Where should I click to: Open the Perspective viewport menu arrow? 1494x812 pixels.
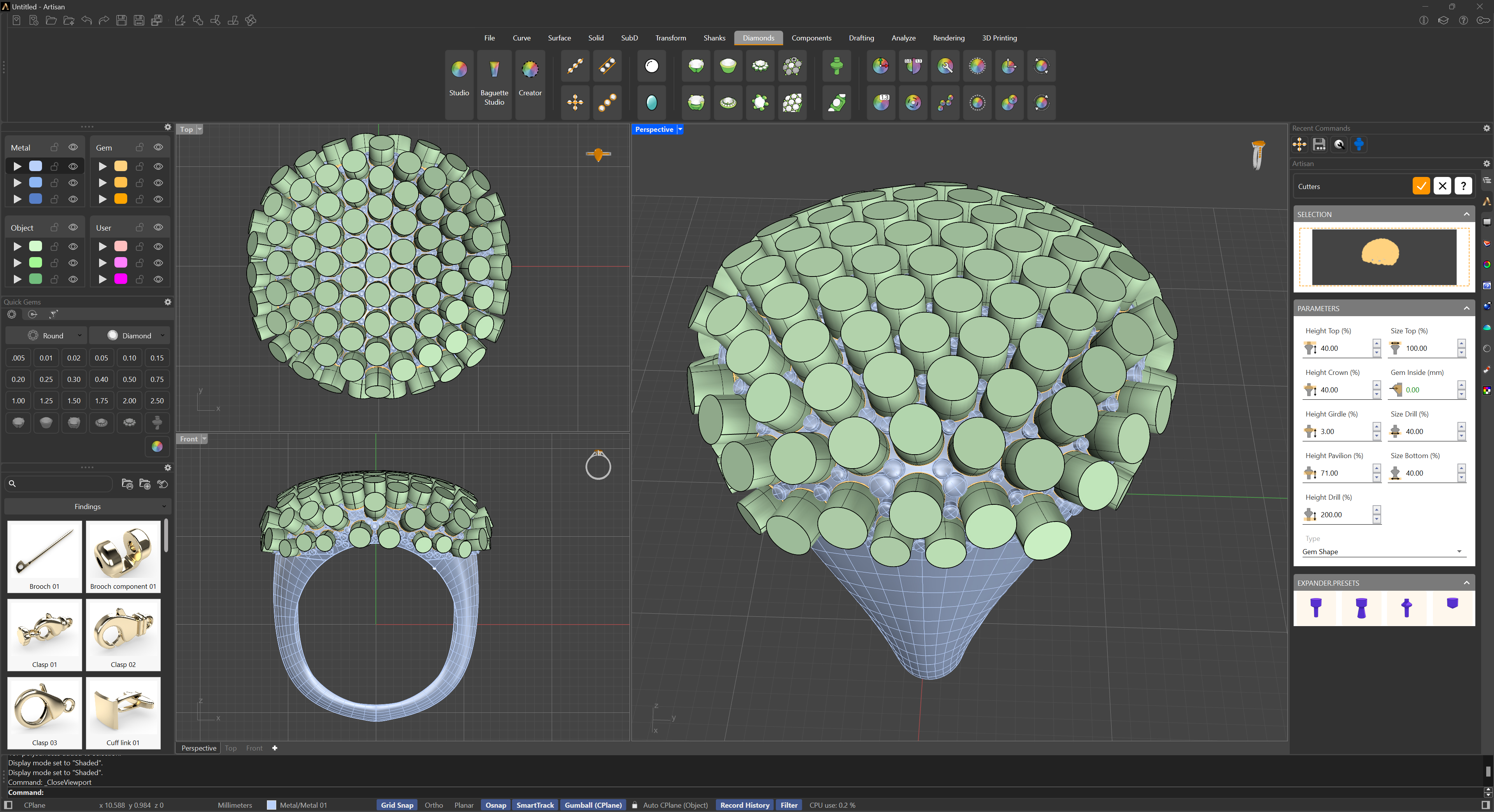tap(680, 129)
